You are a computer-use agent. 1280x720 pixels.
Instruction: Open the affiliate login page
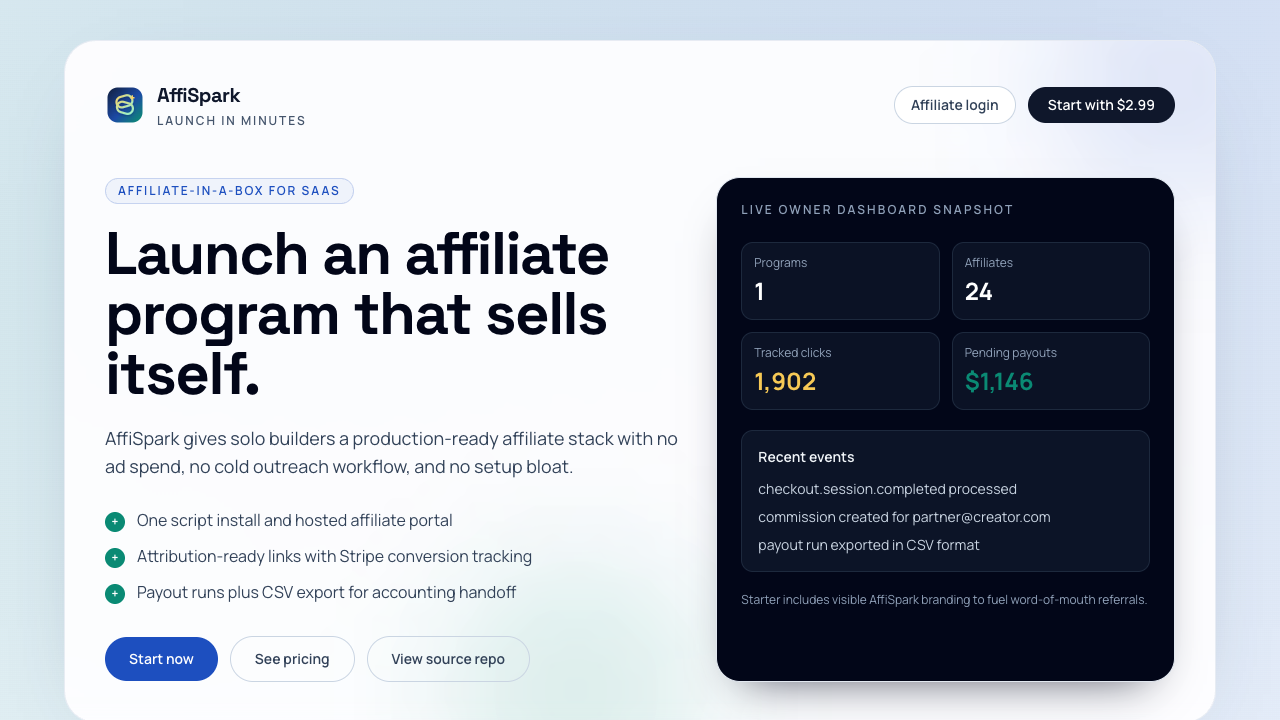coord(954,104)
